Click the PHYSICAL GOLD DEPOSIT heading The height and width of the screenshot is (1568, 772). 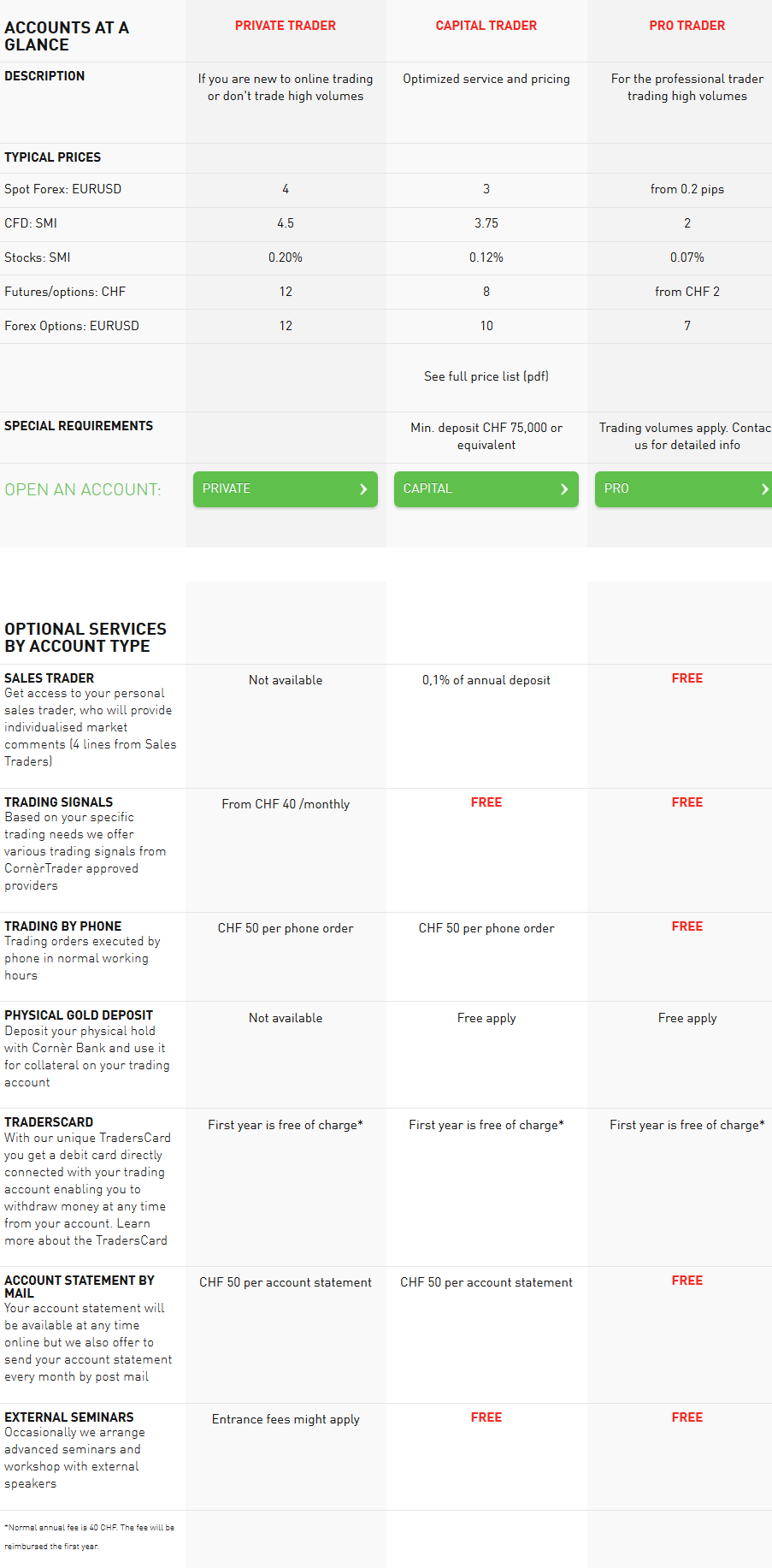click(79, 1015)
